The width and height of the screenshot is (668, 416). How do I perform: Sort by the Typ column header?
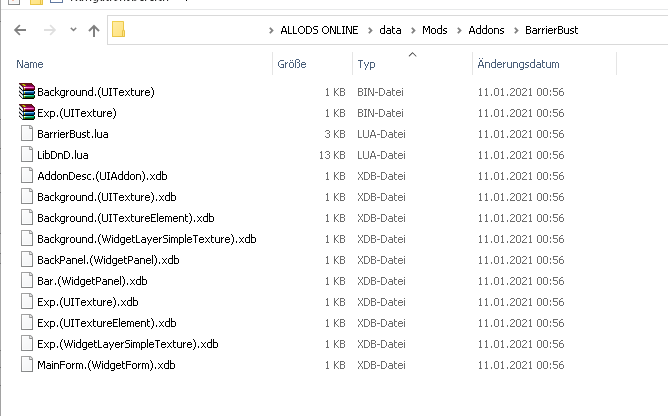[x=366, y=64]
